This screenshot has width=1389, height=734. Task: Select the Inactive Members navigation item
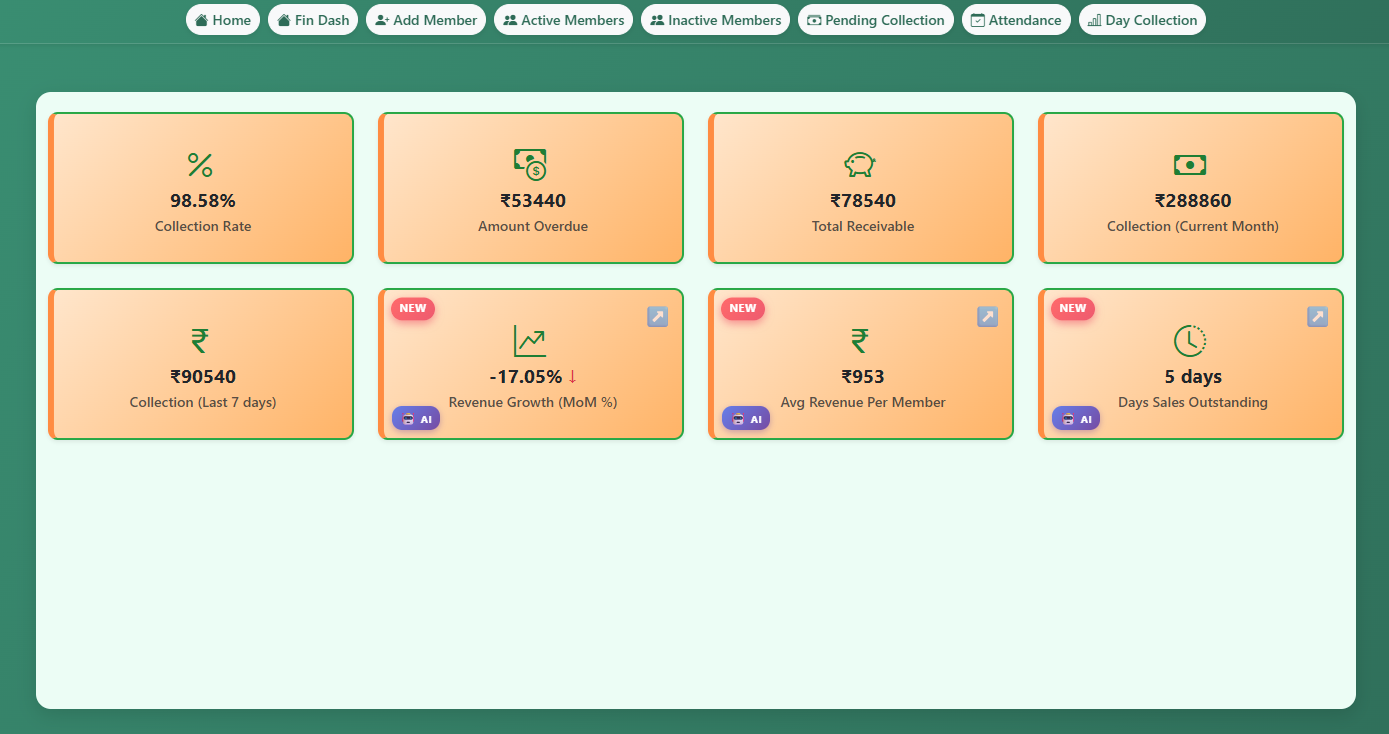pyautogui.click(x=715, y=19)
